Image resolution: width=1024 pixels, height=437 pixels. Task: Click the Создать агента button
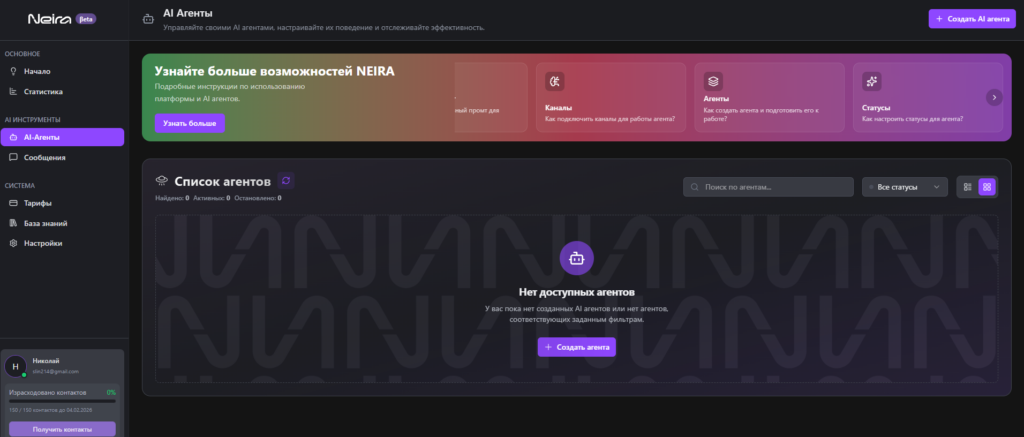tap(577, 347)
